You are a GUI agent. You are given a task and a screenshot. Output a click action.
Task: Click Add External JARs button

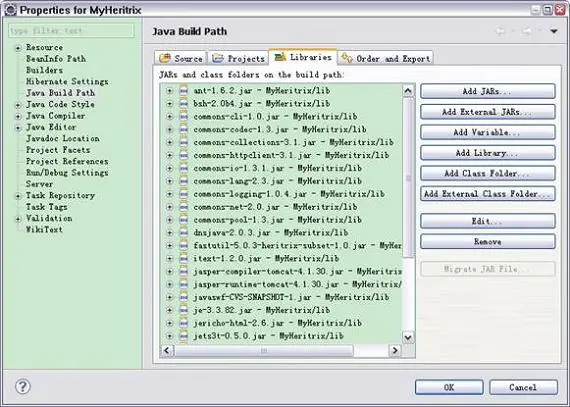(x=488, y=112)
